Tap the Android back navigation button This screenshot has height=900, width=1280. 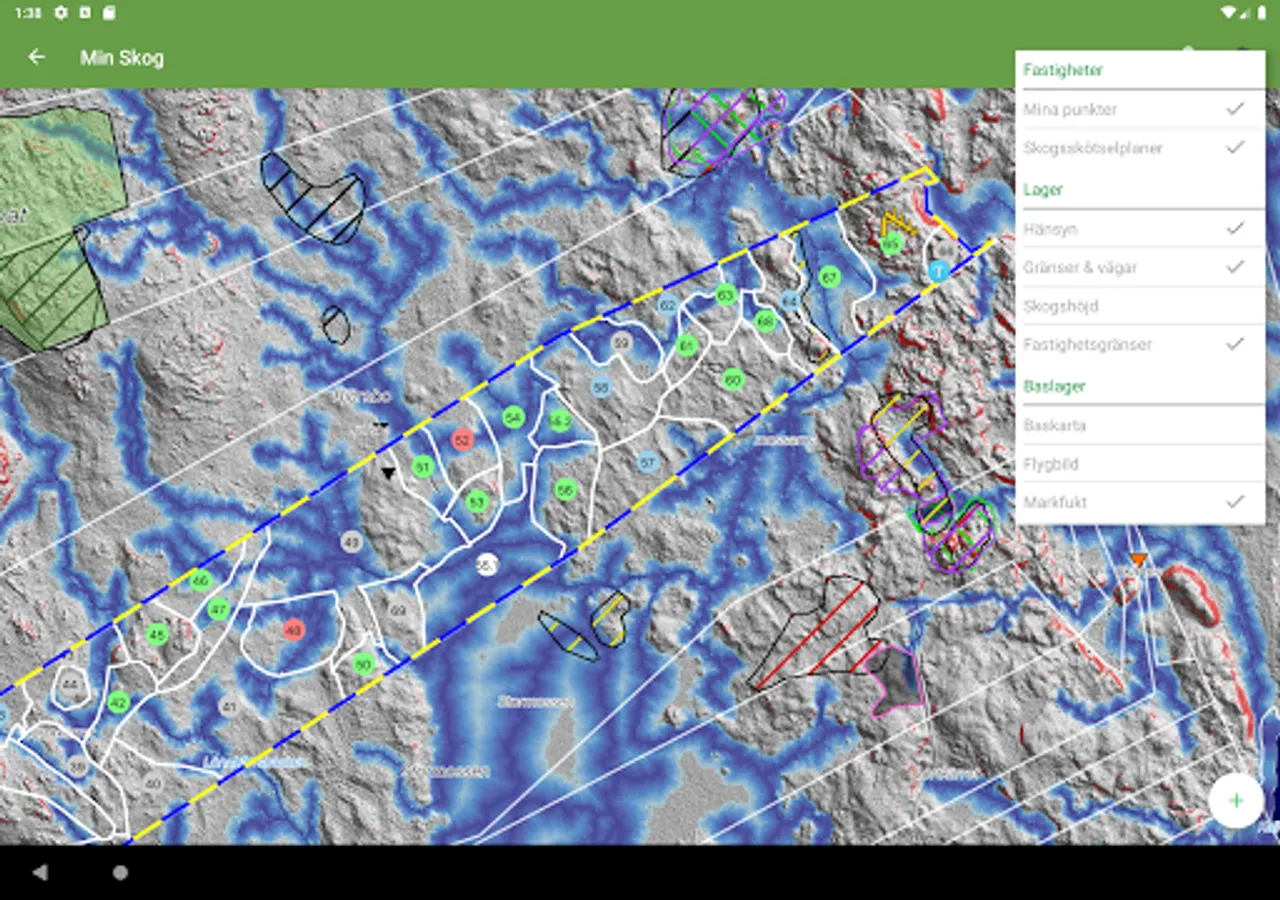pyautogui.click(x=40, y=873)
